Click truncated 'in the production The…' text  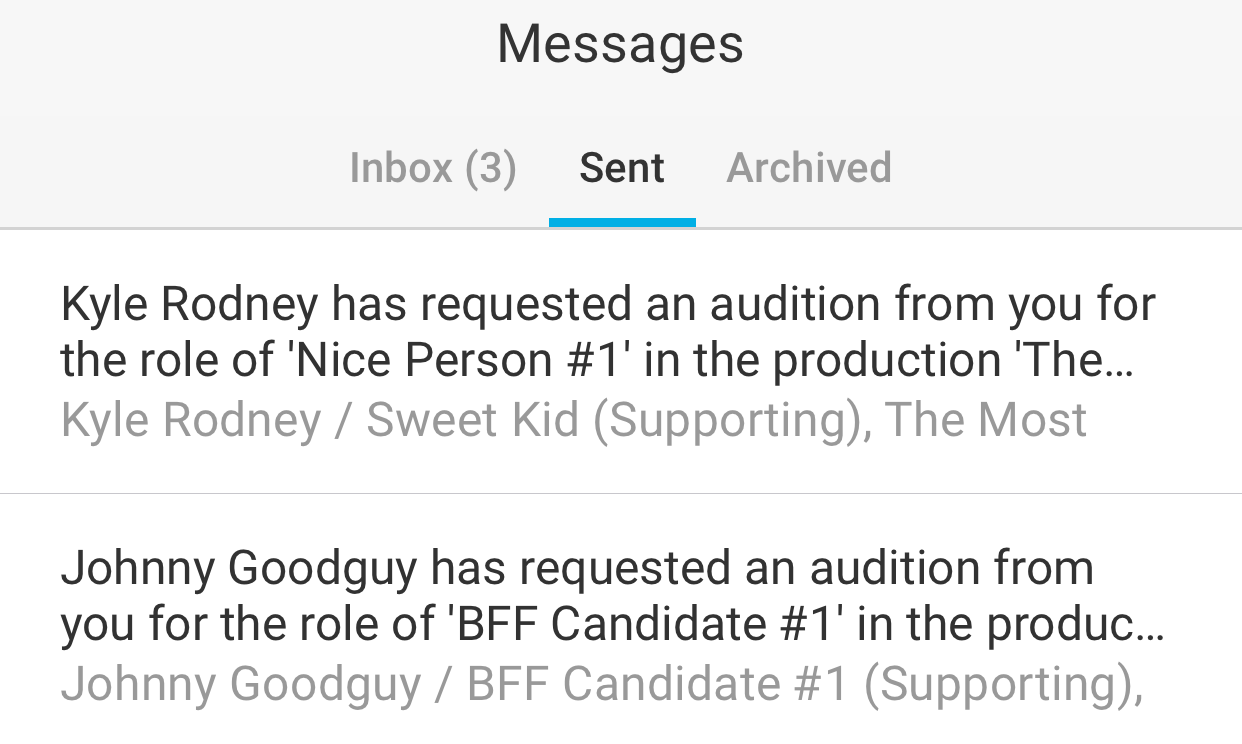tap(888, 361)
